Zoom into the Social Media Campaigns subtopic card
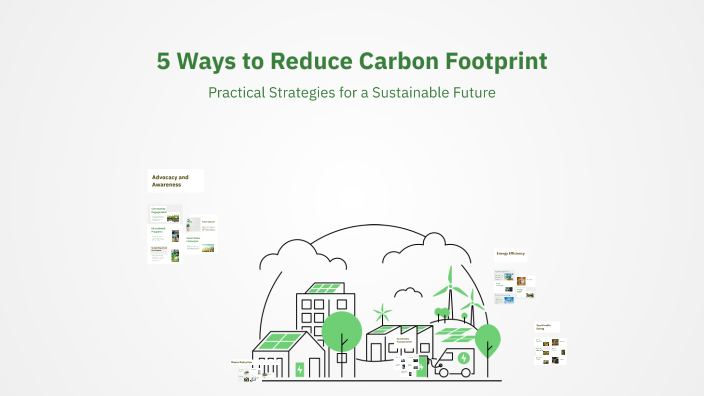This screenshot has height=396, width=704. 201,244
